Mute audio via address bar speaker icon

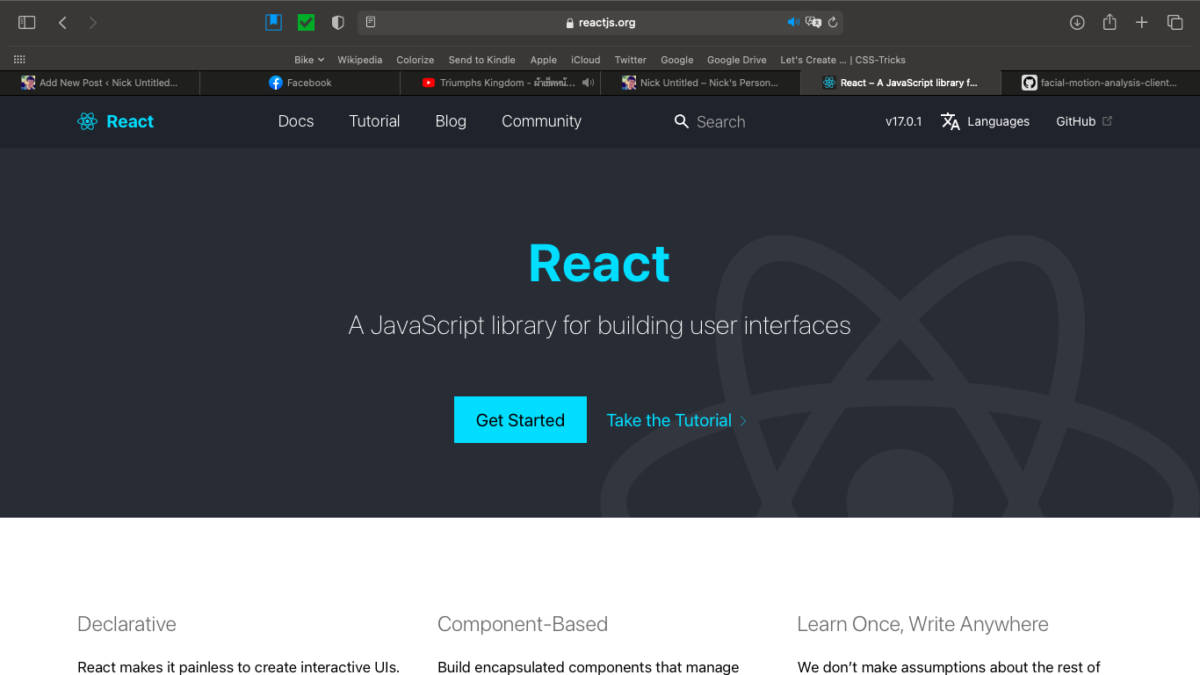pos(793,22)
